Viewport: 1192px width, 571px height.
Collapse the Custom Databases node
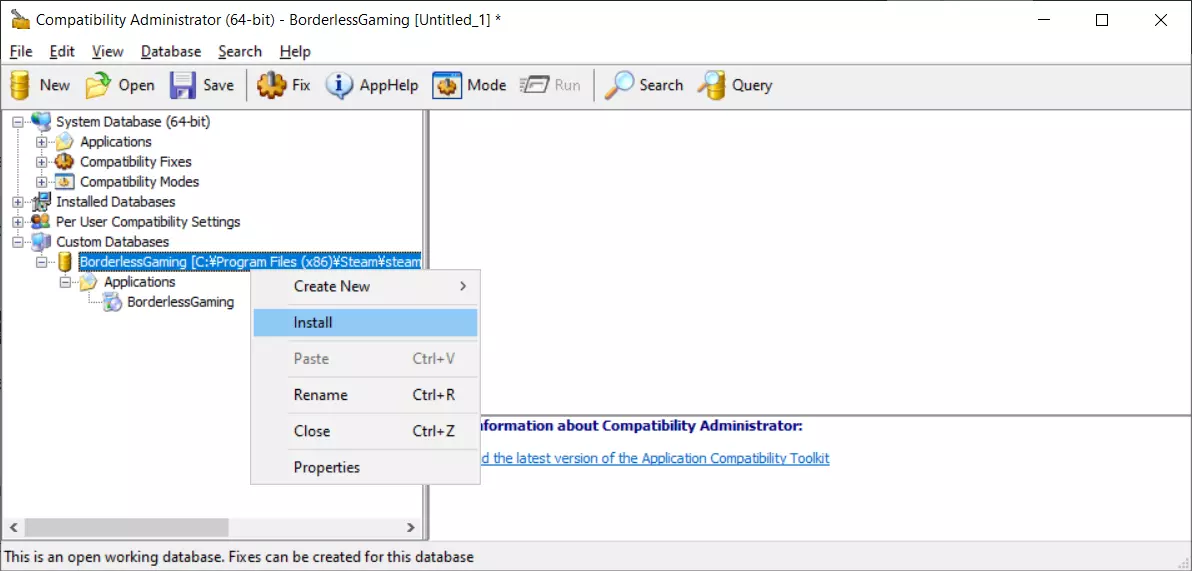pos(17,243)
